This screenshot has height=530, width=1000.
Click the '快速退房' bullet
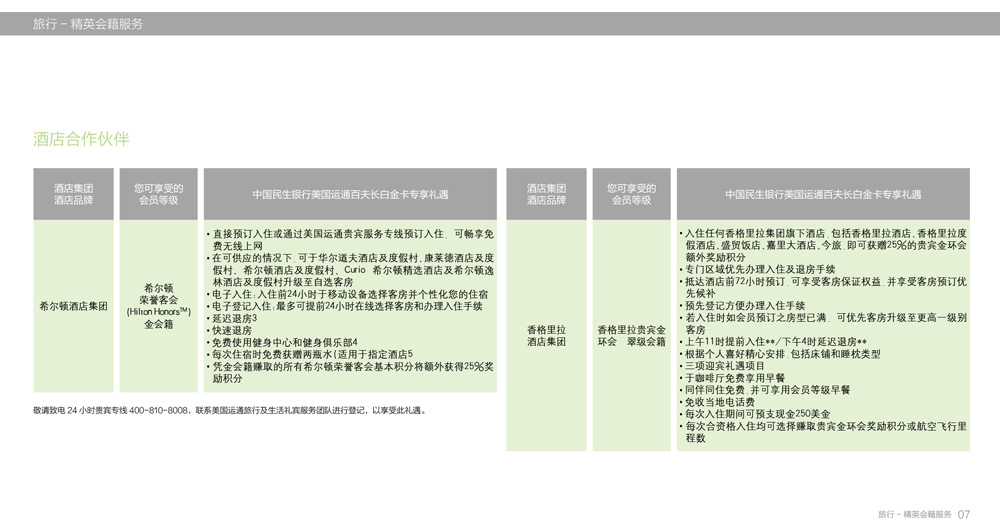[229, 330]
